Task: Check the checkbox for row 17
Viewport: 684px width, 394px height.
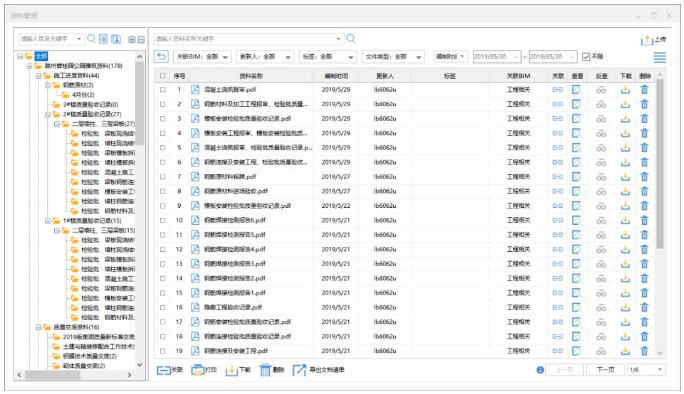Action: 163,322
